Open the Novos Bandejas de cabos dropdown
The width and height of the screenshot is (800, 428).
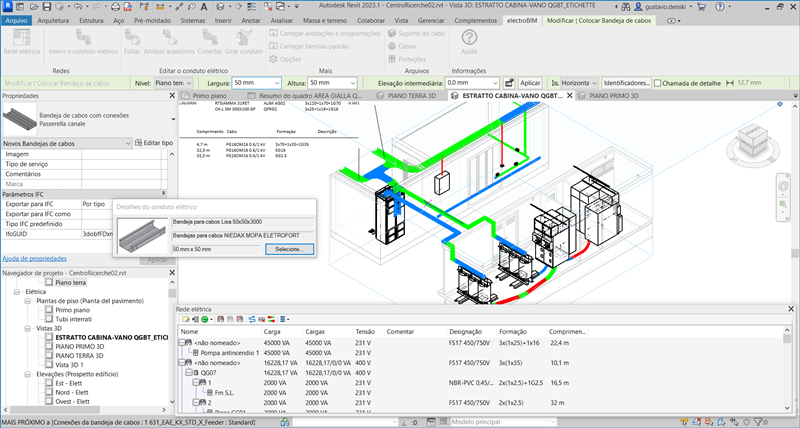[126, 144]
